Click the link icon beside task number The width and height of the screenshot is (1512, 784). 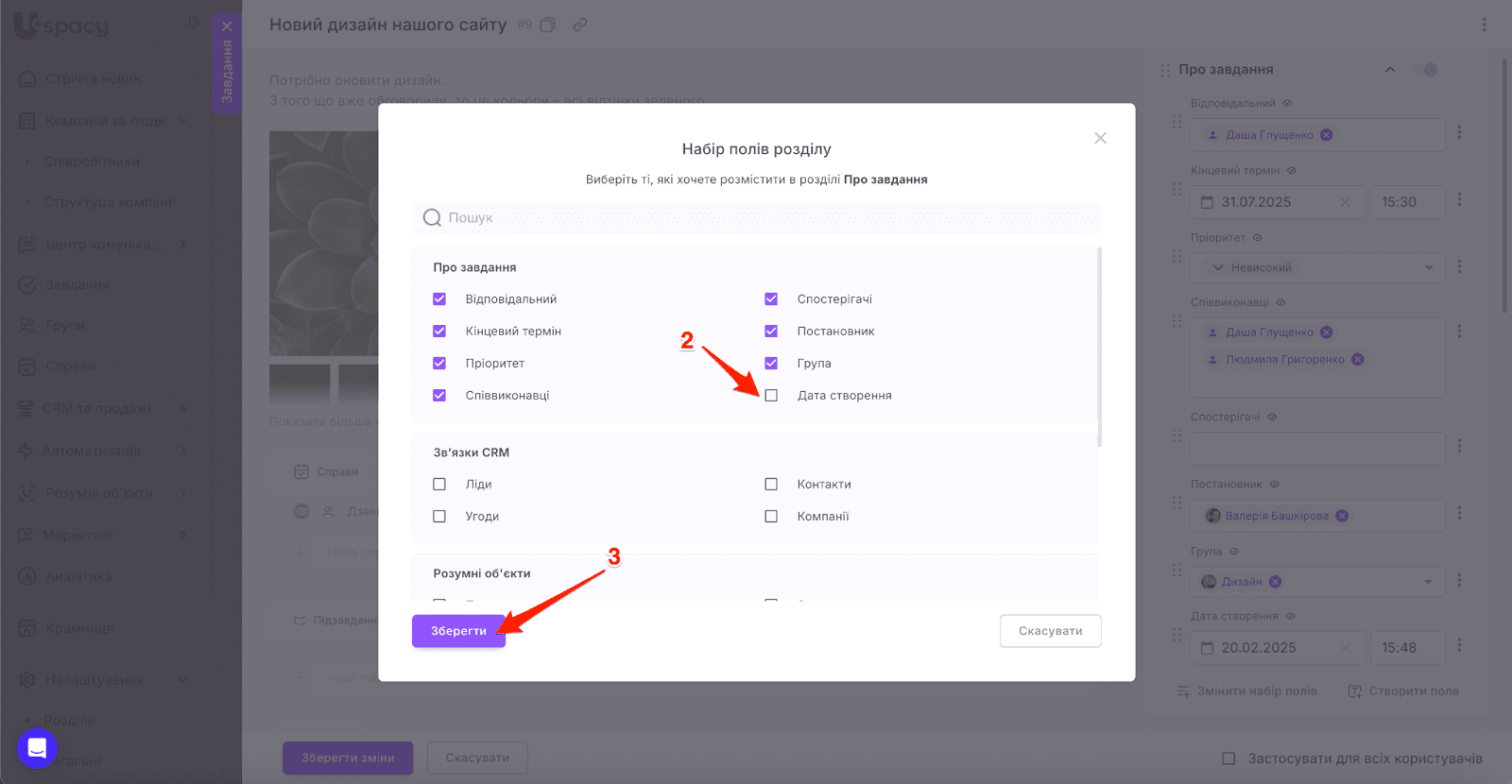click(580, 26)
